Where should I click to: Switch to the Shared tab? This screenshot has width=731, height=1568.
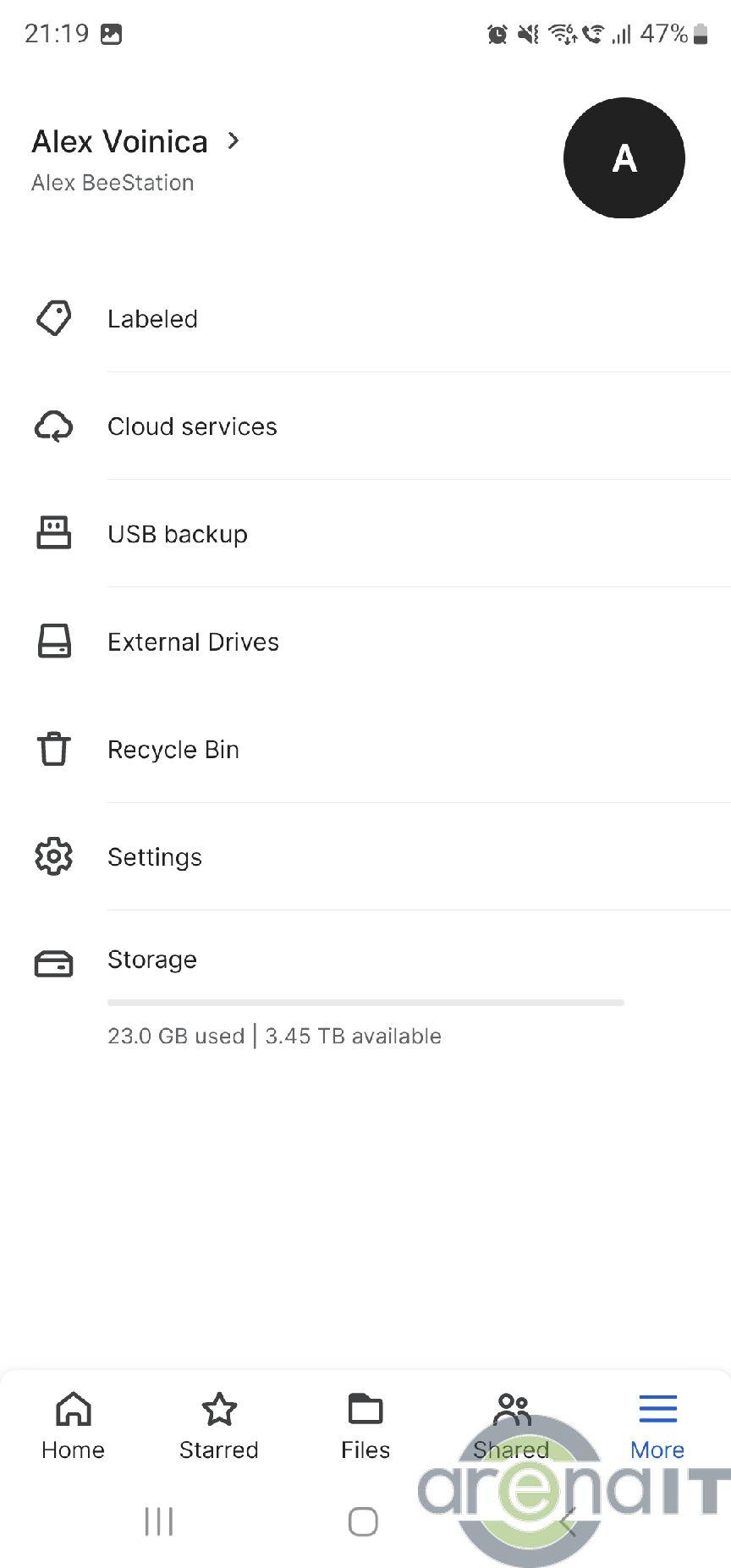click(x=511, y=1426)
